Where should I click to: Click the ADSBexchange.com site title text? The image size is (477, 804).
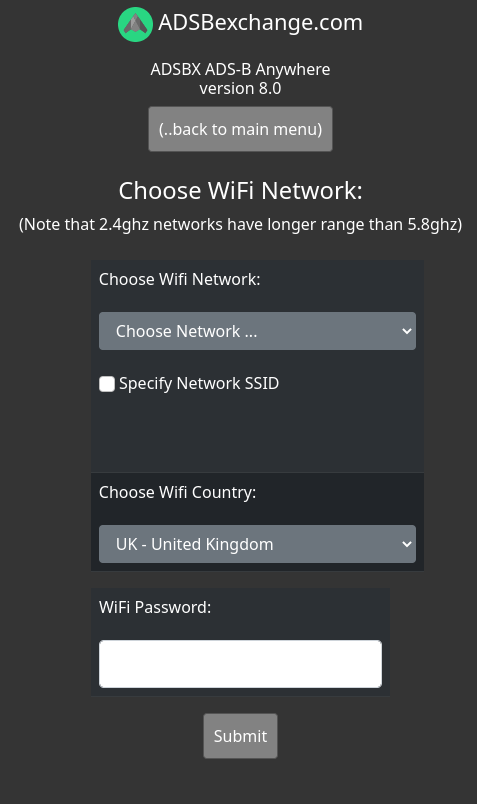[260, 23]
